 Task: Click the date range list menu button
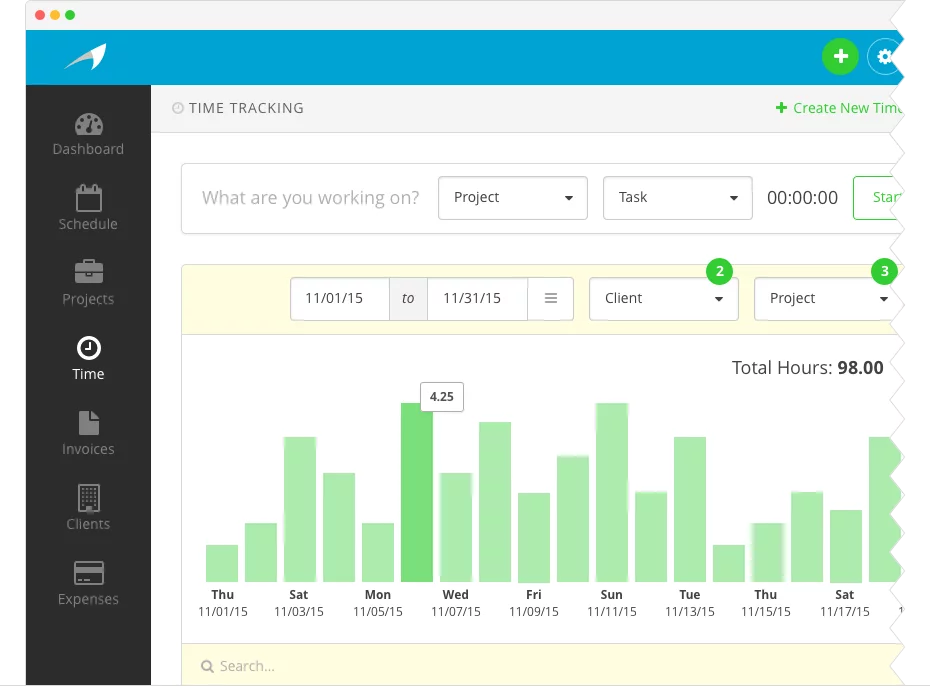coord(550,299)
